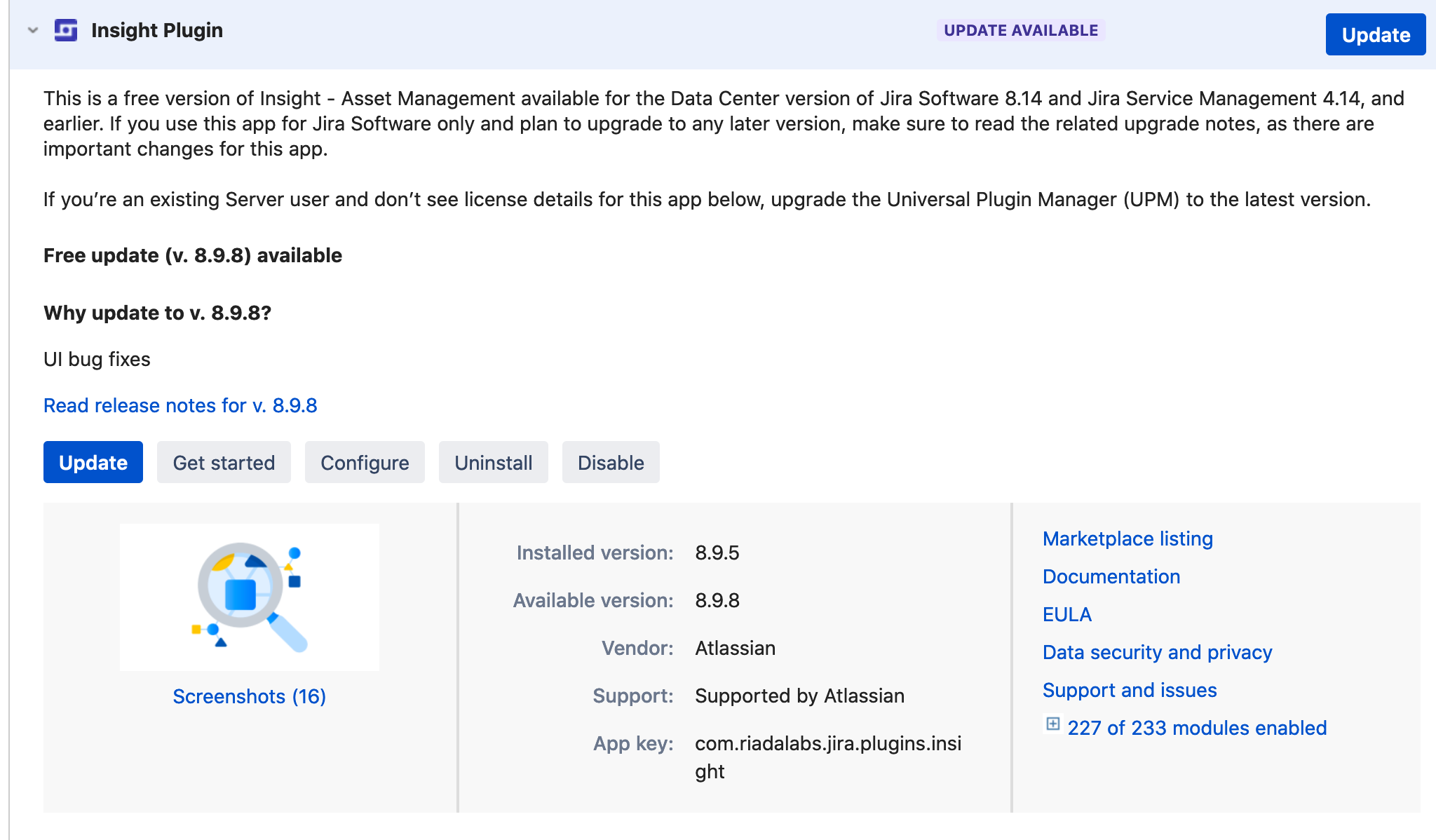Screen dimensions: 1436x840
Task: Open the Marketplace listing link
Action: click(1127, 538)
